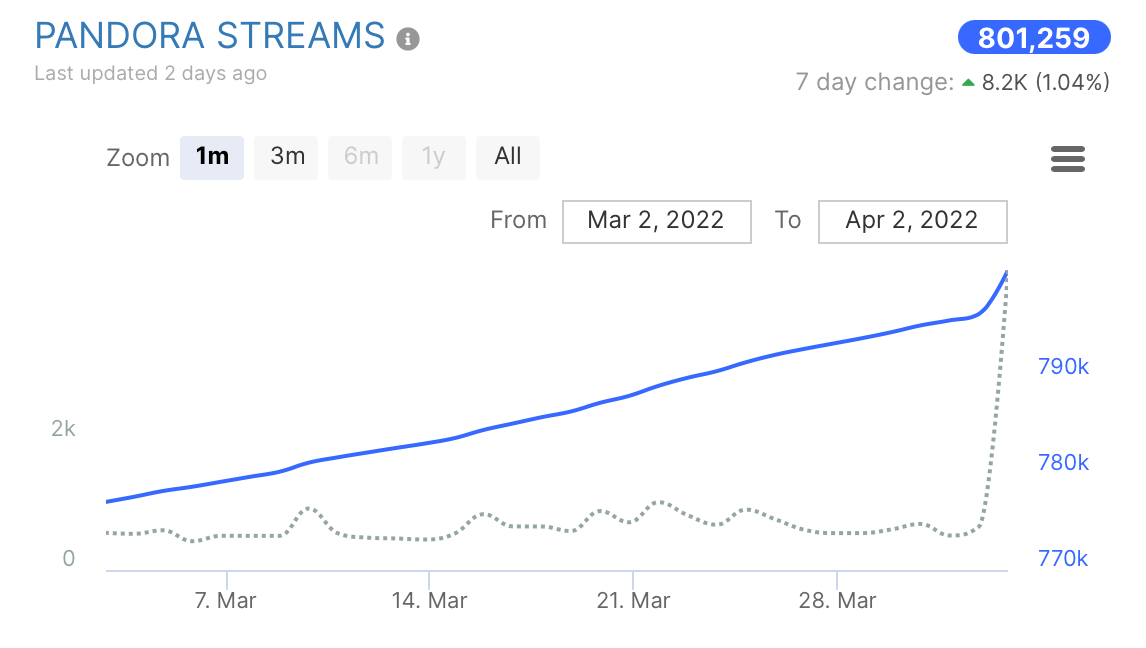Click the 28. Mar x-axis label
This screenshot has width=1146, height=648.
point(838,601)
